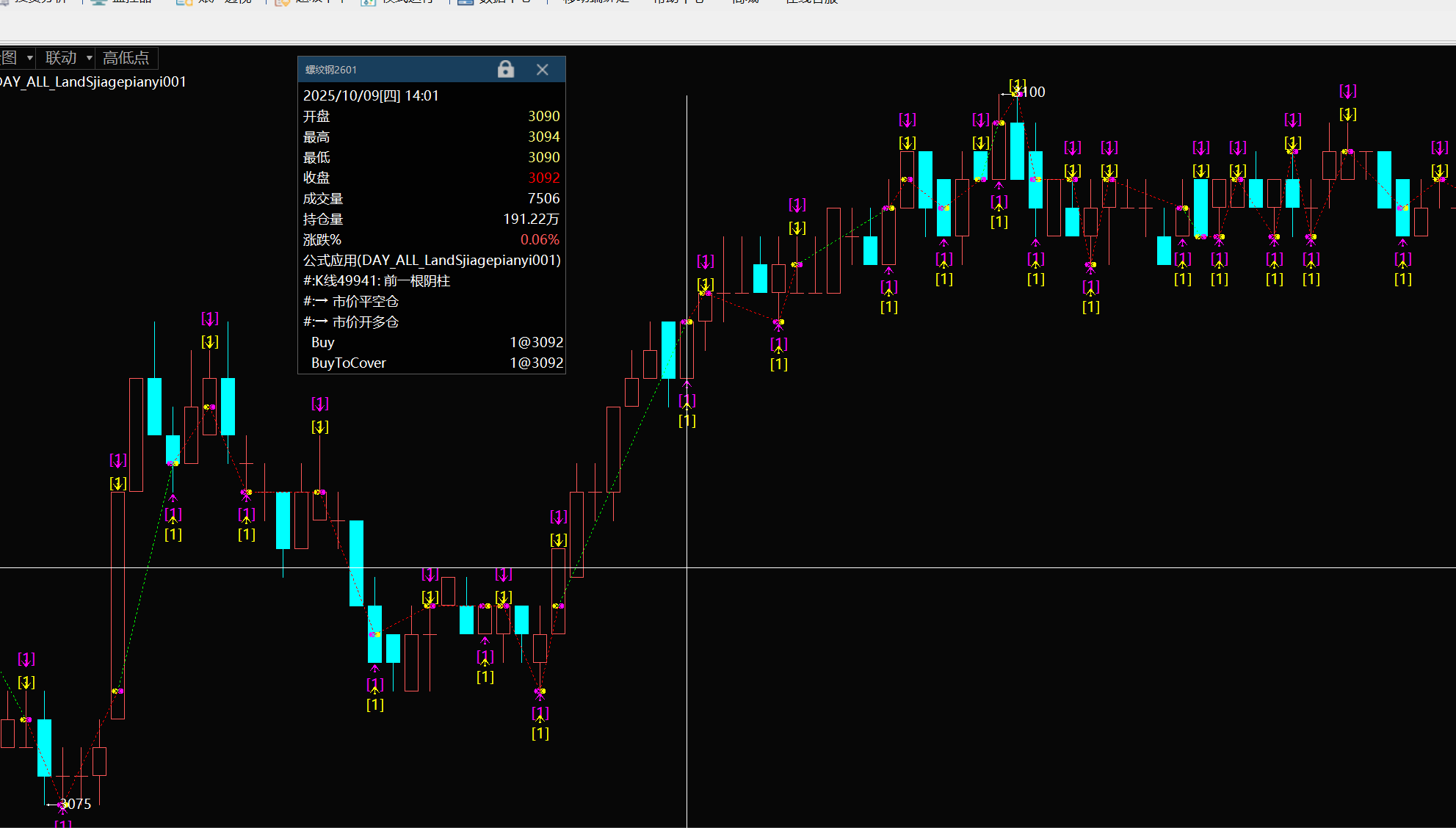The height and width of the screenshot is (828, 1456).
Task: Expand the dropdown arrow beside 联动
Action: pyautogui.click(x=90, y=57)
